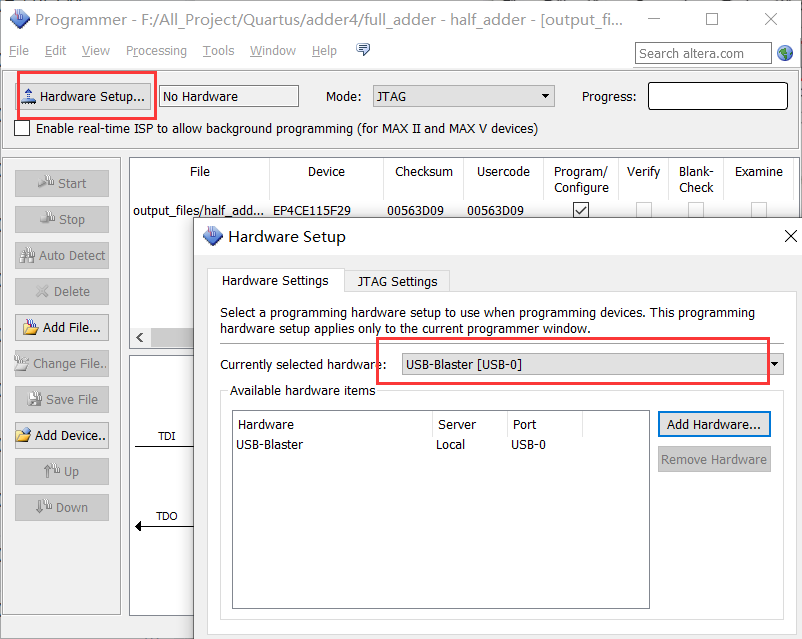This screenshot has width=802, height=639.
Task: Move the selected file Down
Action: click(62, 508)
